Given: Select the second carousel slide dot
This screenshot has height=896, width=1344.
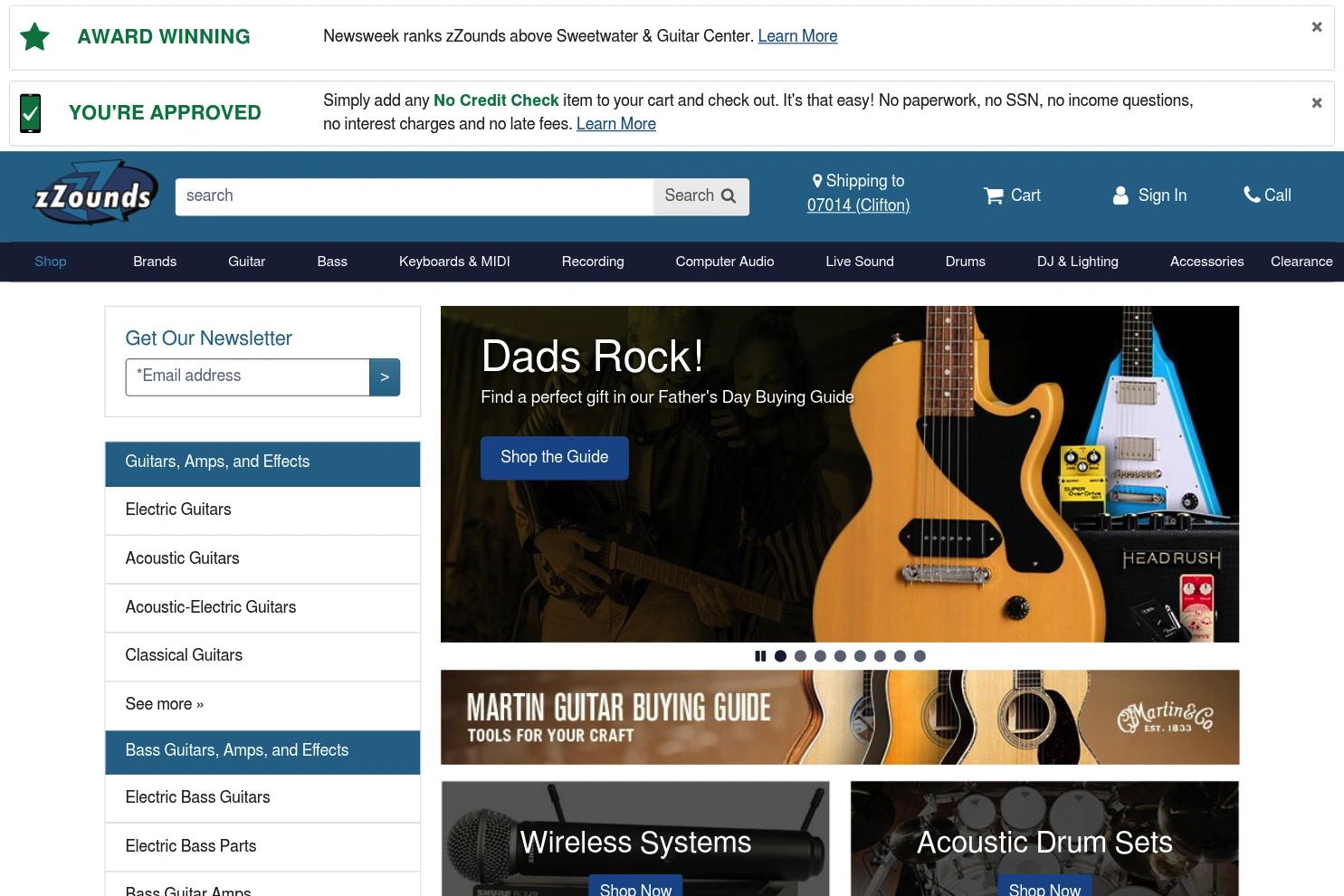Looking at the screenshot, I should click(800, 656).
